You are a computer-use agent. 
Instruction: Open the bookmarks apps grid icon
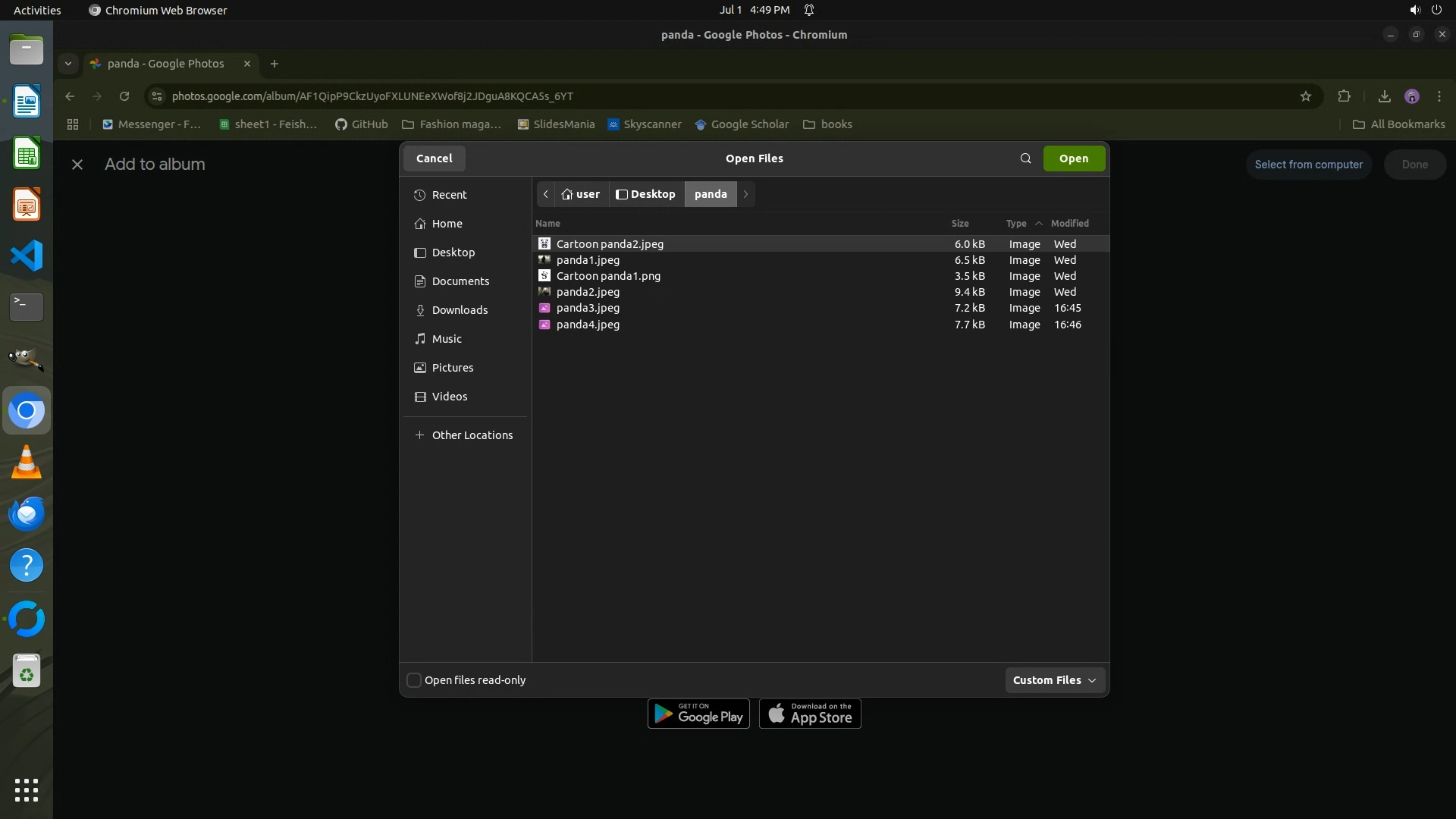[x=73, y=124]
